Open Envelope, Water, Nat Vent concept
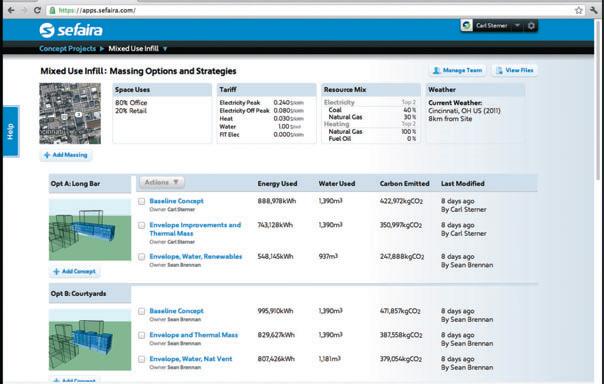Viewport: 604px width, 384px height. [191, 359]
